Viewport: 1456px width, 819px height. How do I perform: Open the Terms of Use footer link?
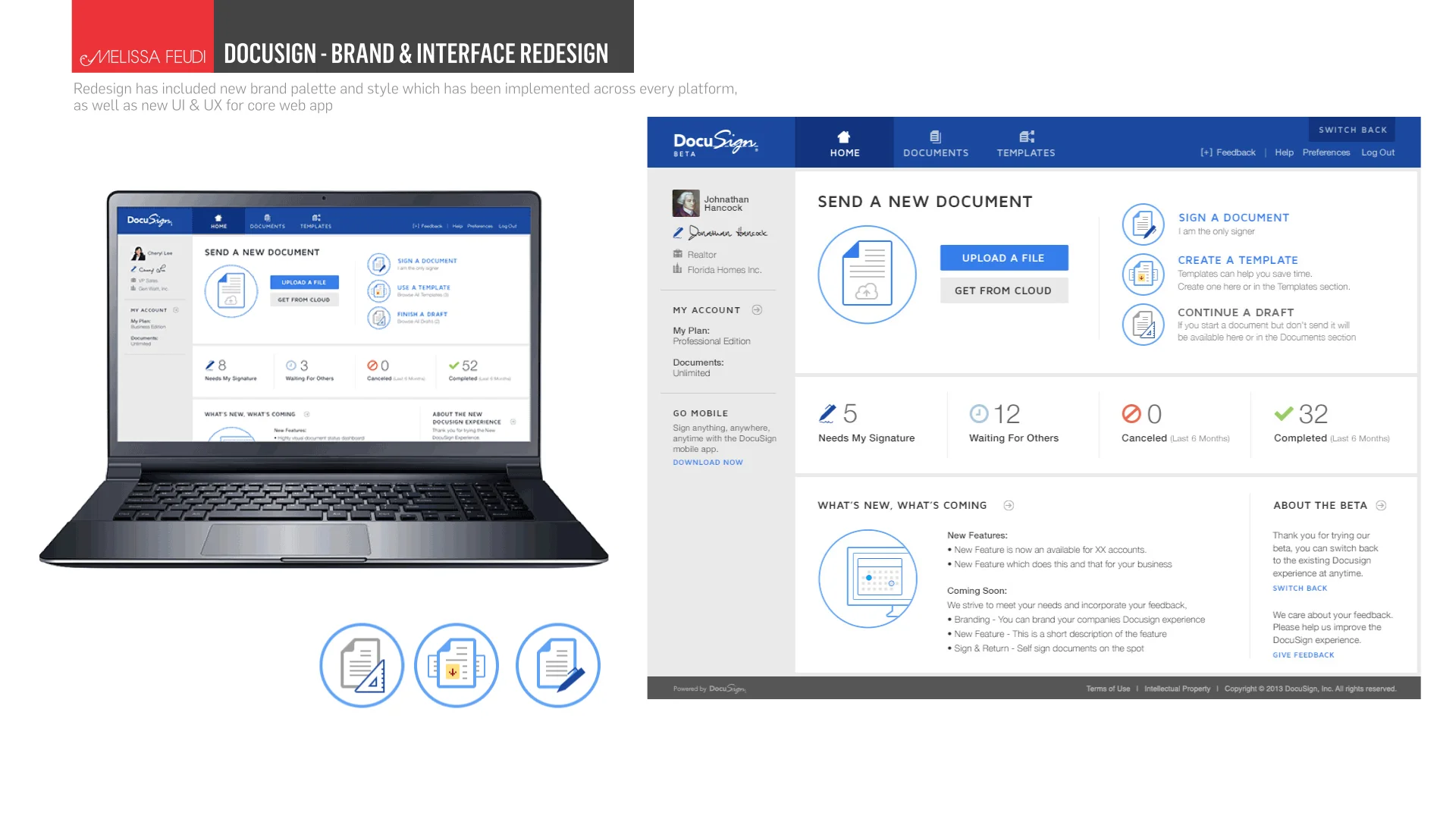click(1108, 689)
